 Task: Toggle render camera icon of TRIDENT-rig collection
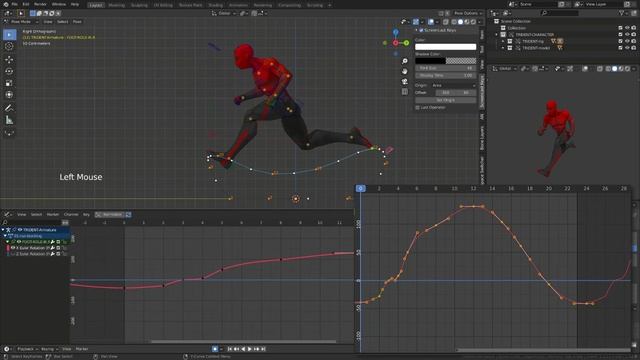coord(633,41)
